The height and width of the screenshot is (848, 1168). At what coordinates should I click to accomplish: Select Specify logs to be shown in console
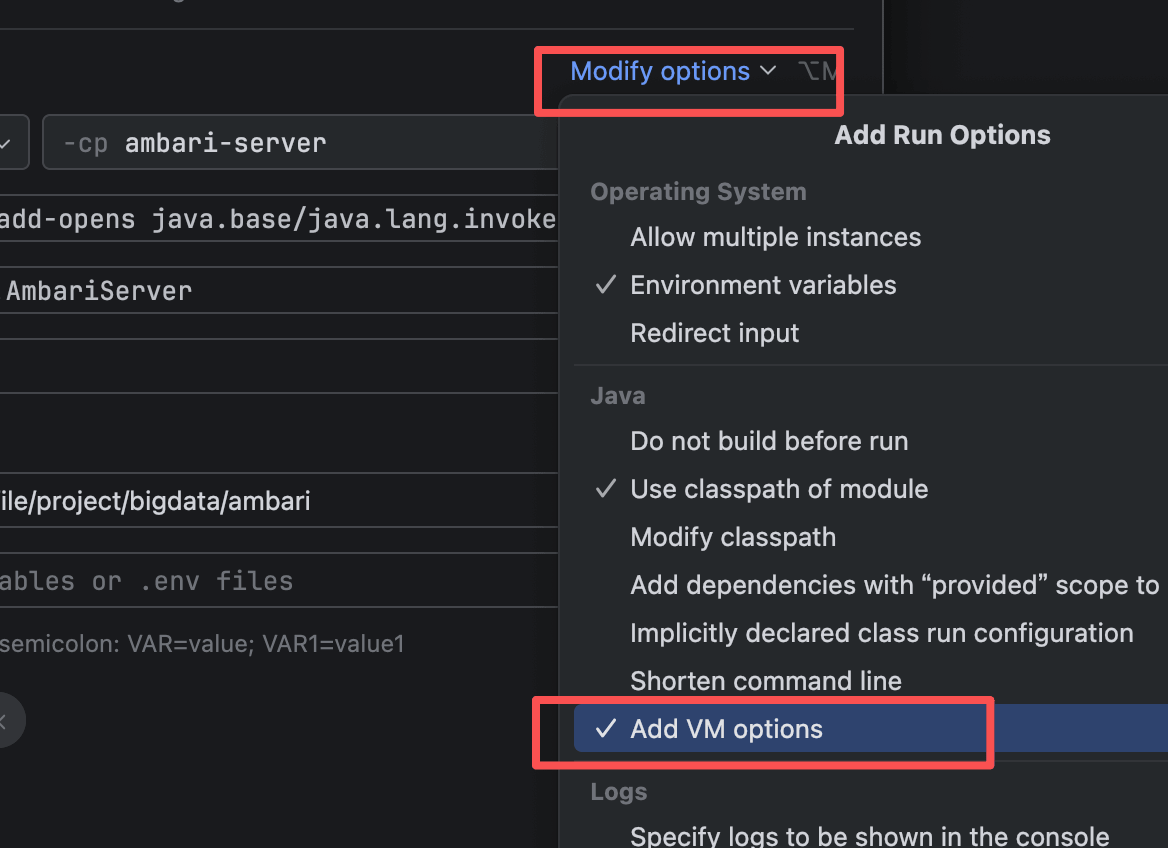click(x=869, y=835)
